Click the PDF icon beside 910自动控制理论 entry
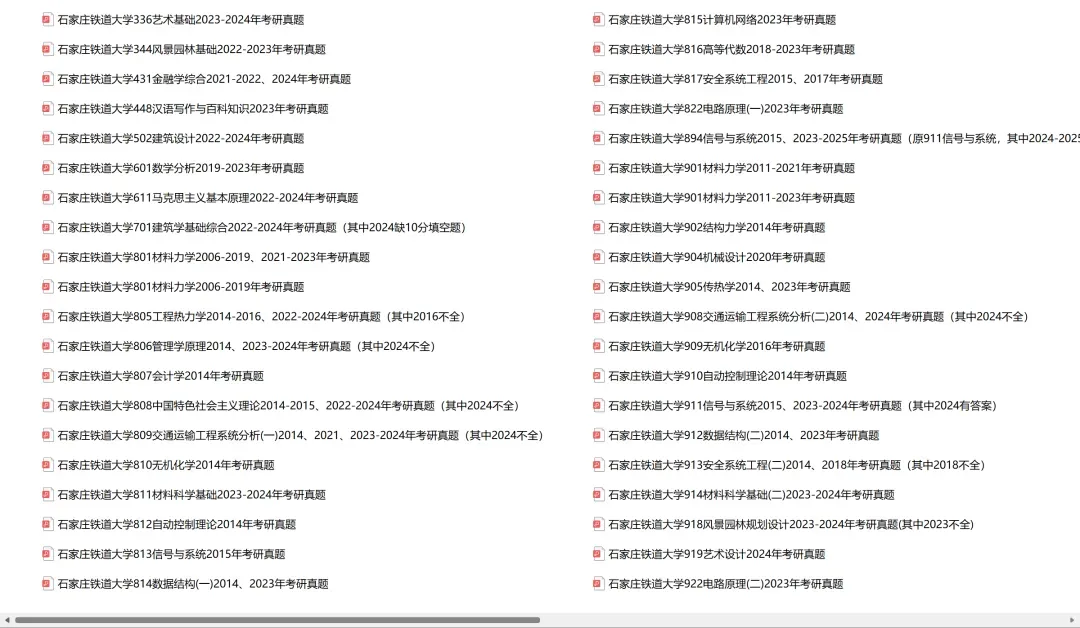 pos(598,375)
